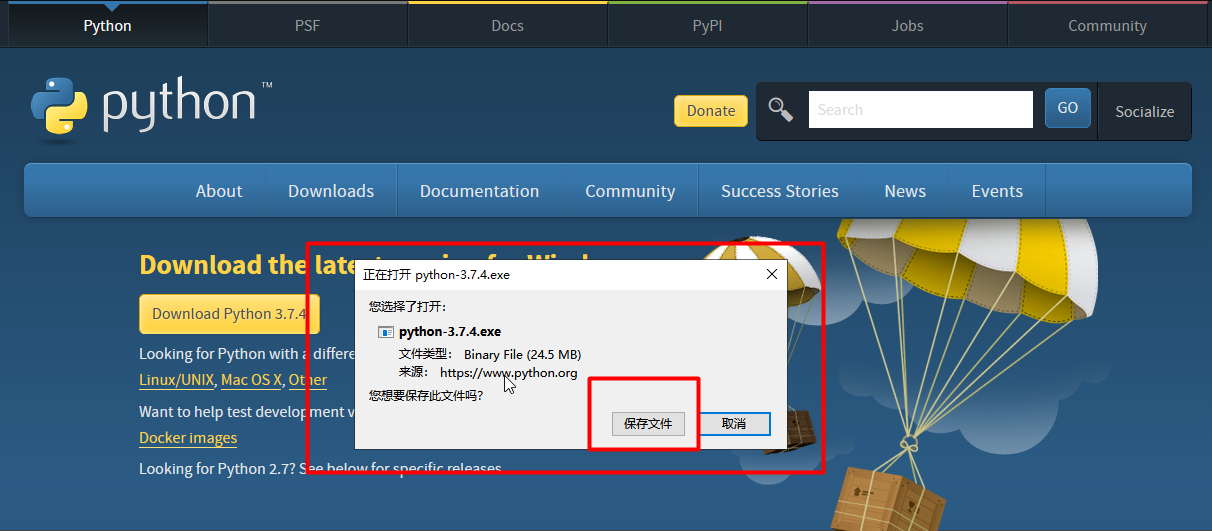This screenshot has height=531, width=1212.
Task: Click the Binary File (24.5 MB) text
Action: (522, 354)
